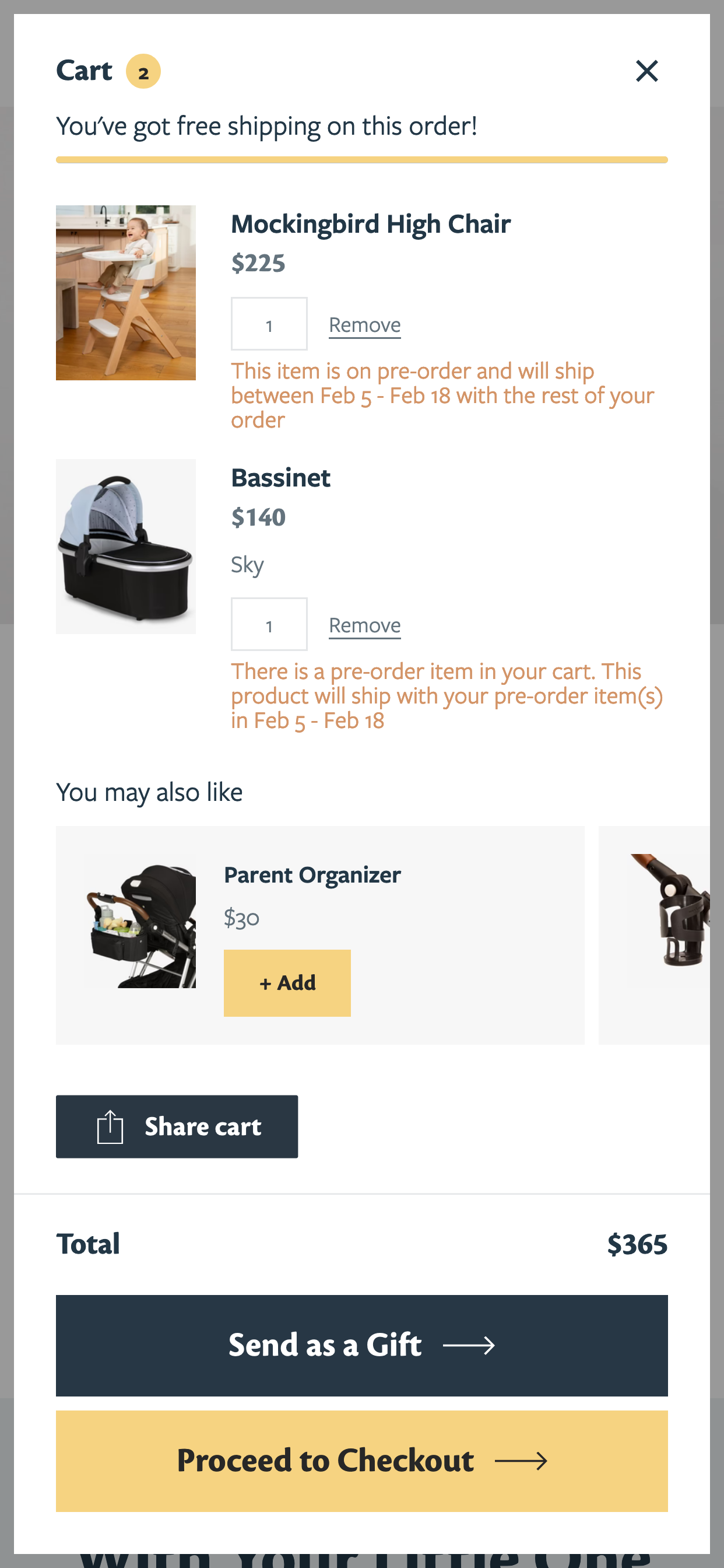This screenshot has height=1568, width=724.
Task: Open the Bassinet product title
Action: tap(280, 478)
